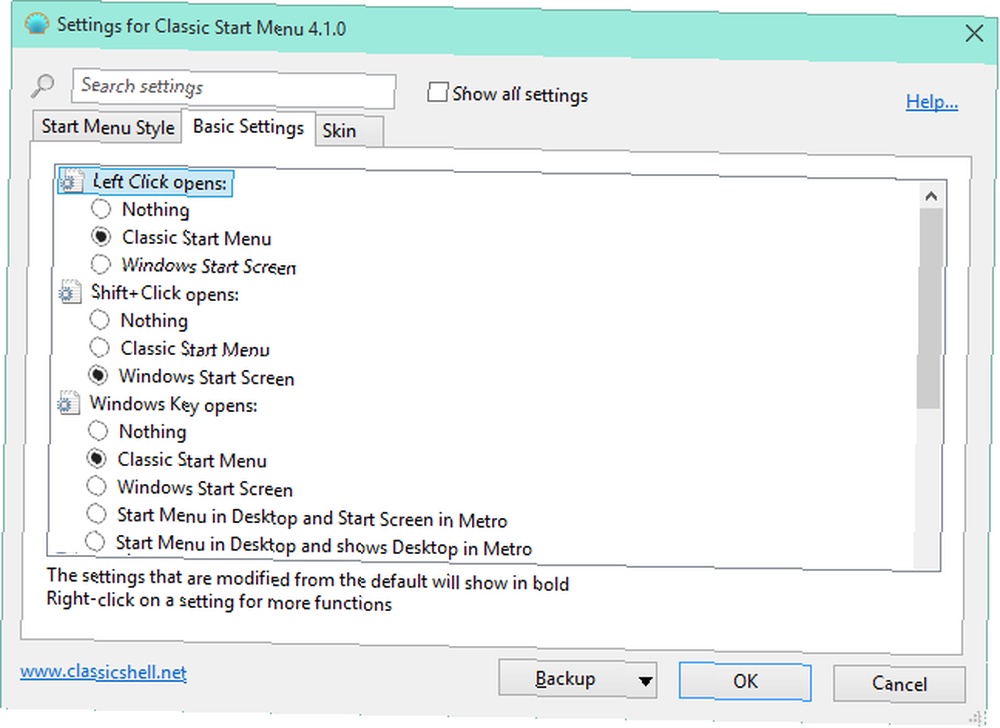
Task: Click the Cancel button
Action: coord(899,684)
